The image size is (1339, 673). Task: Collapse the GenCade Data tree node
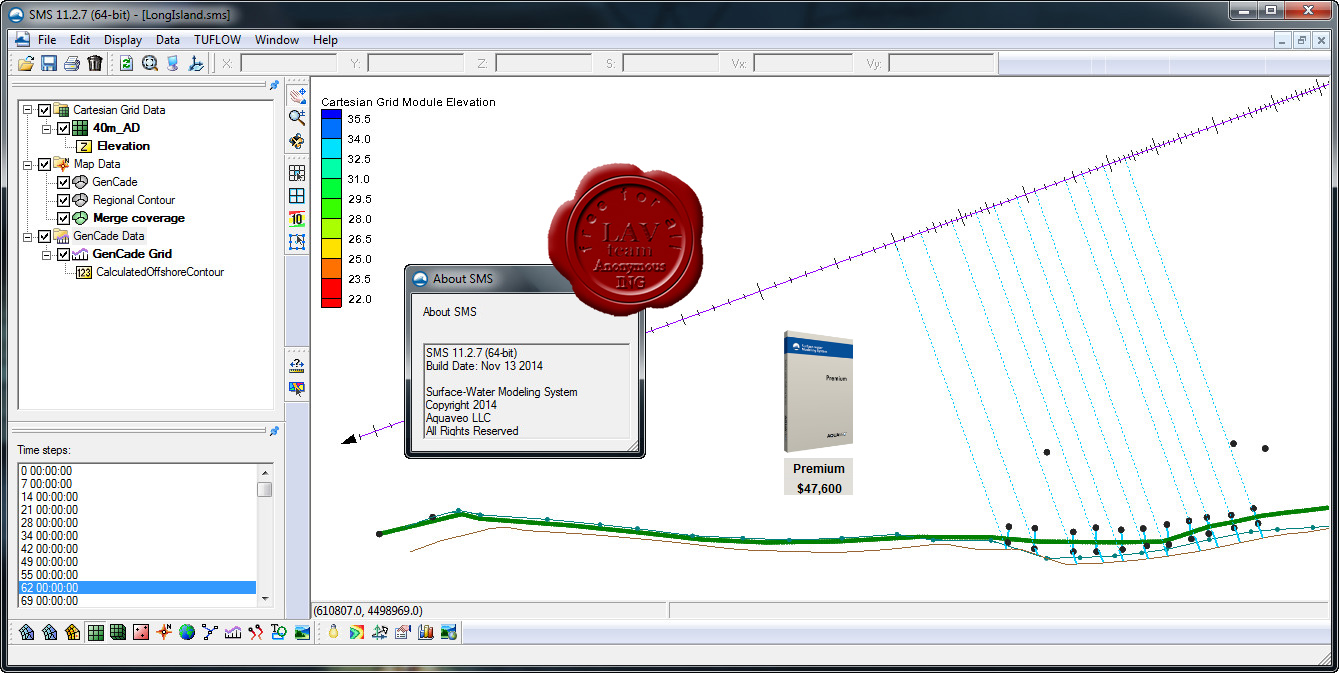tap(27, 236)
